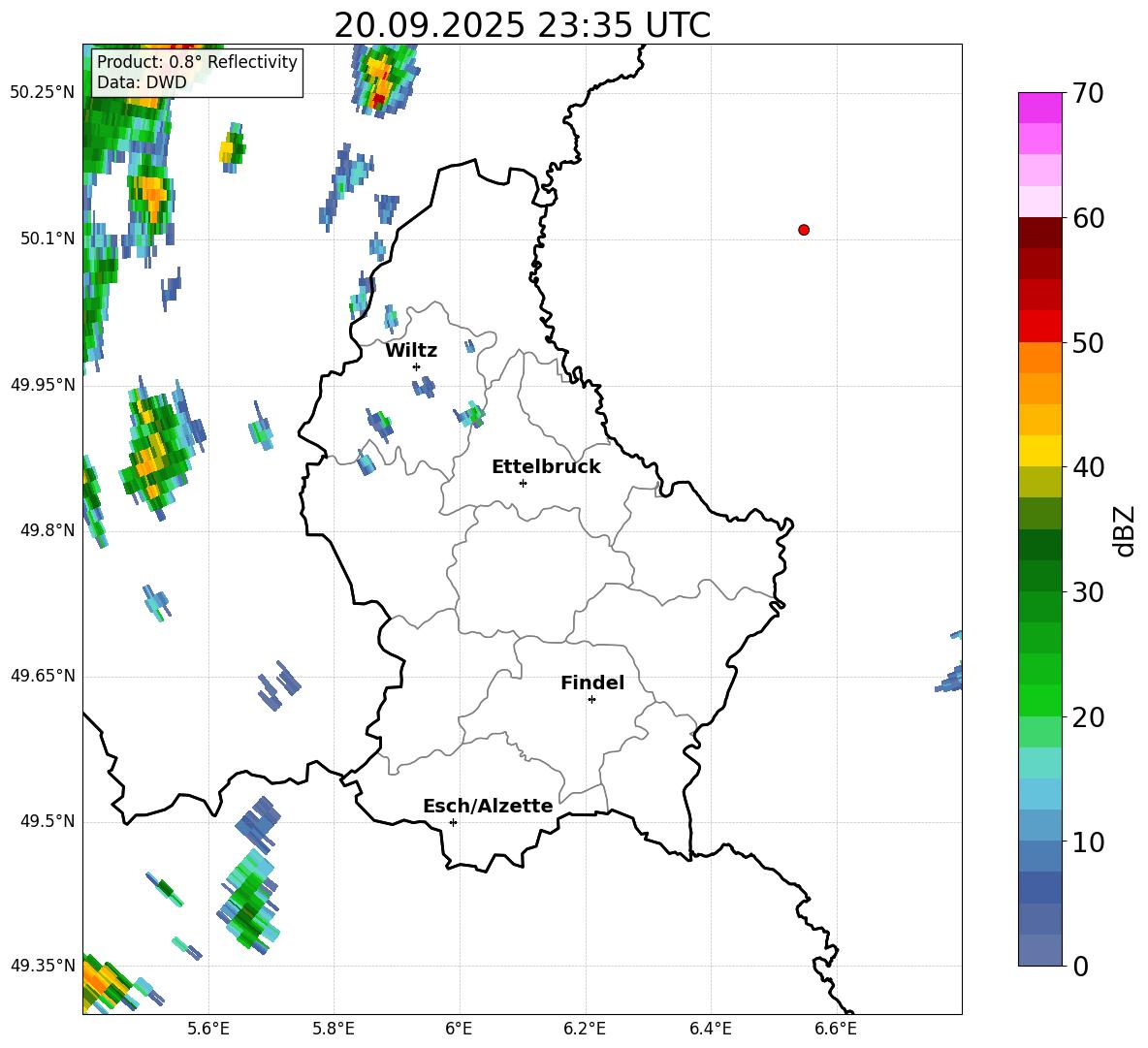Click the 49.95°N latitude label
This screenshot has width=1148, height=1048.
coord(43,385)
